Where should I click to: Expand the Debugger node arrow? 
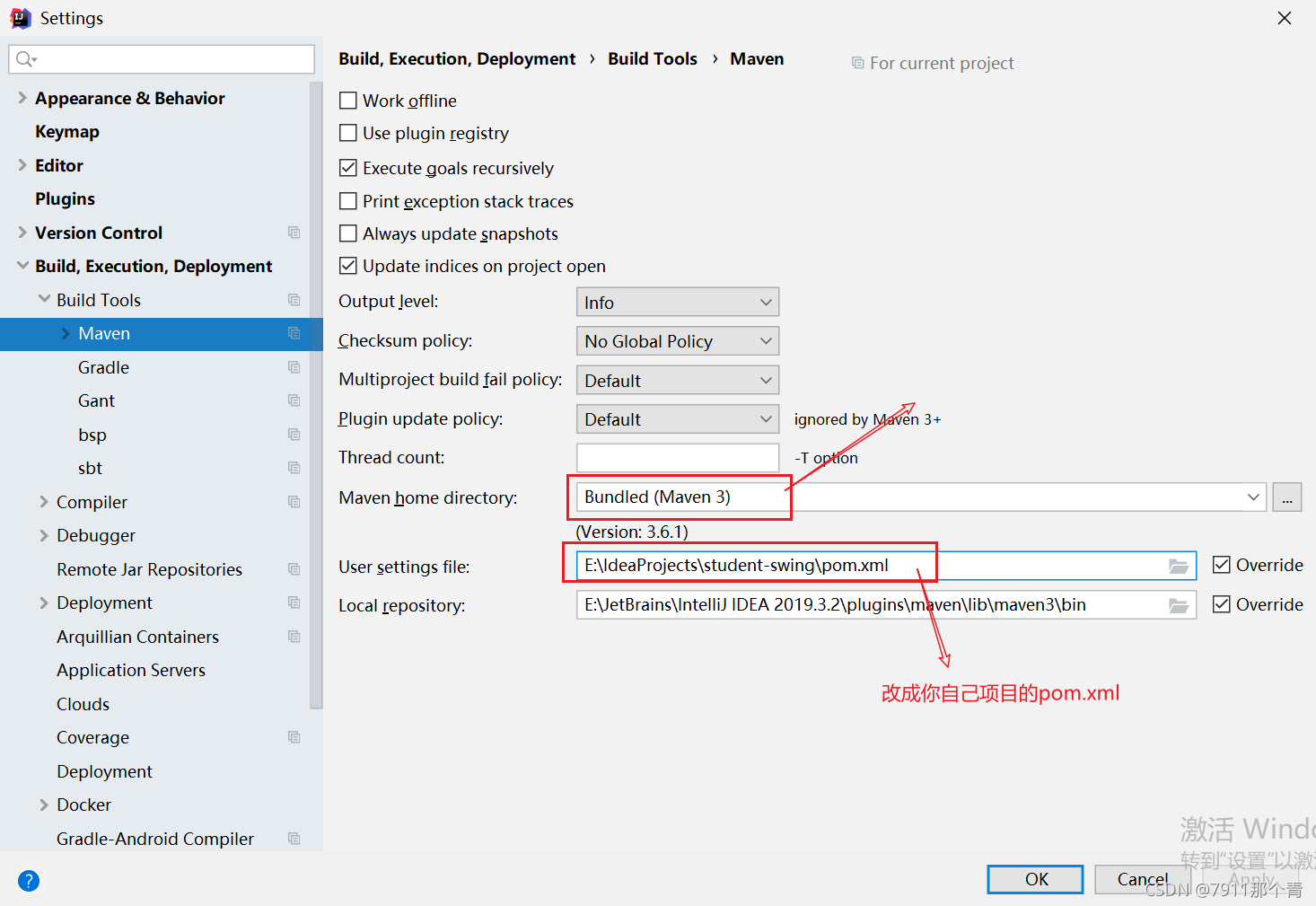tap(44, 535)
